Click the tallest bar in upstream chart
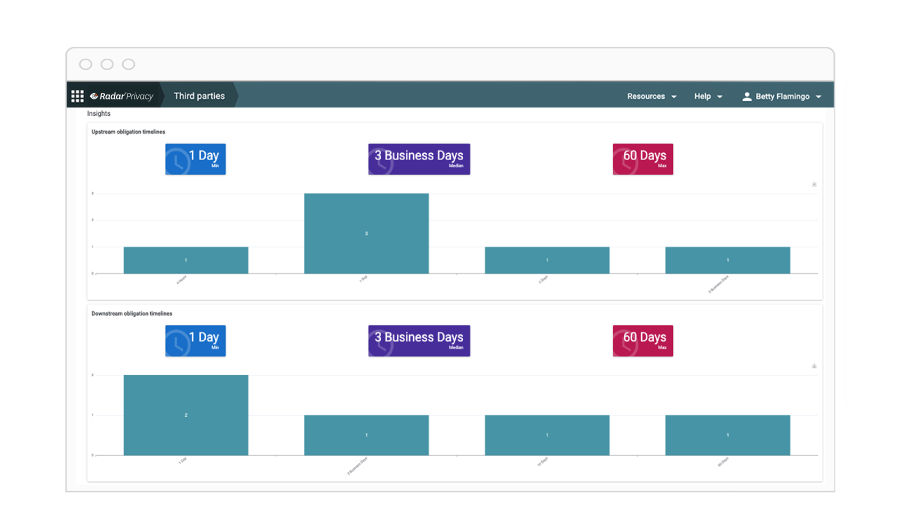This screenshot has width=909, height=521. pyautogui.click(x=366, y=233)
